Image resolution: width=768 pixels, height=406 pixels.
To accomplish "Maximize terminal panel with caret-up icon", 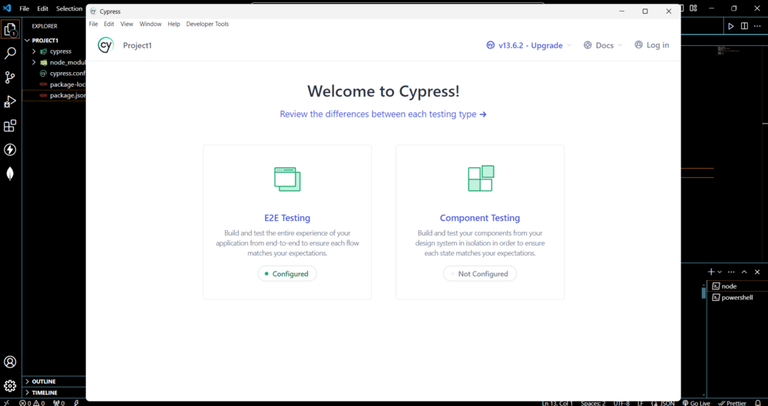I will click(x=744, y=272).
